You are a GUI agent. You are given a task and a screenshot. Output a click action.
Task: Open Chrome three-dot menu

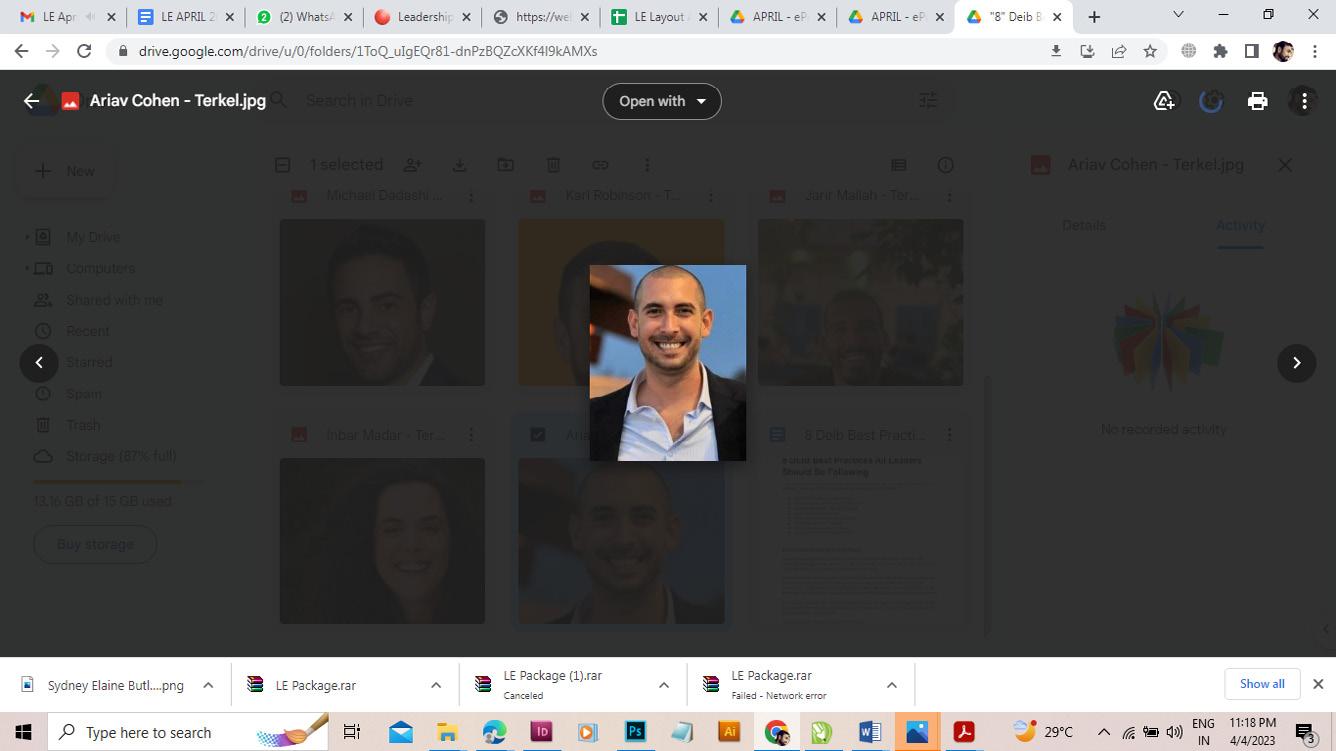coord(1315,51)
